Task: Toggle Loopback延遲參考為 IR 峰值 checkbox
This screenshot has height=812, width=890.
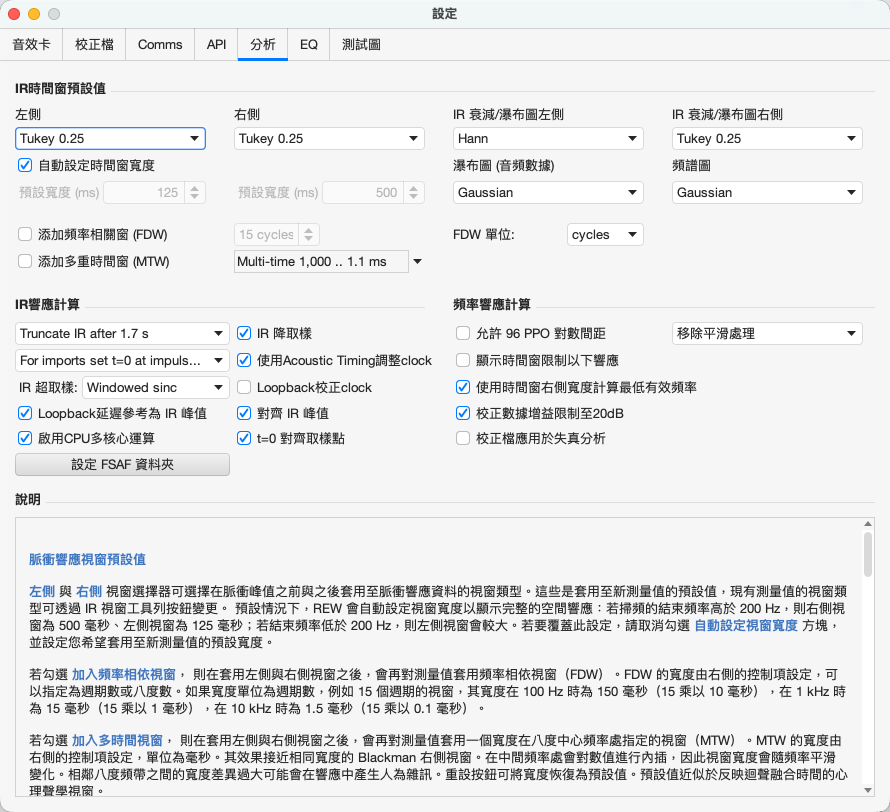Action: pyautogui.click(x=25, y=413)
